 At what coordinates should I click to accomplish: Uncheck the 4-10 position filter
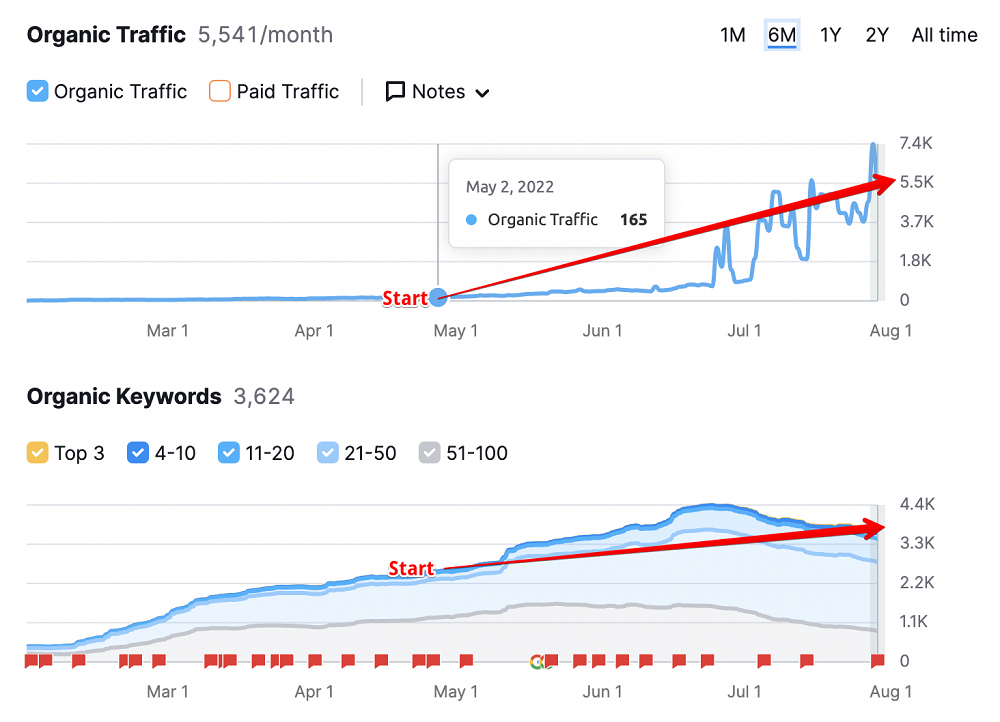click(138, 453)
